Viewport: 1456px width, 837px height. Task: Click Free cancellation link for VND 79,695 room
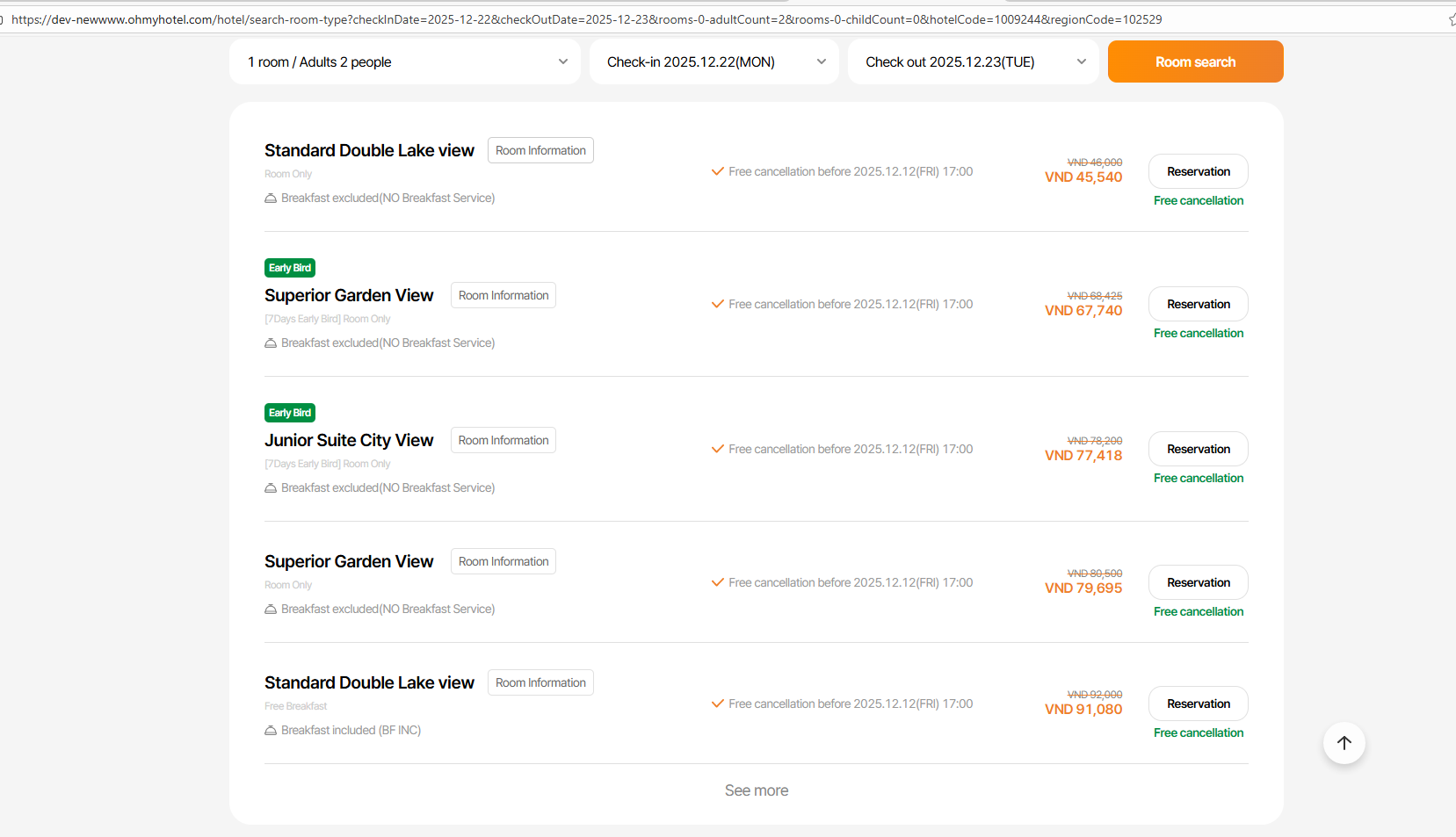[1199, 612]
